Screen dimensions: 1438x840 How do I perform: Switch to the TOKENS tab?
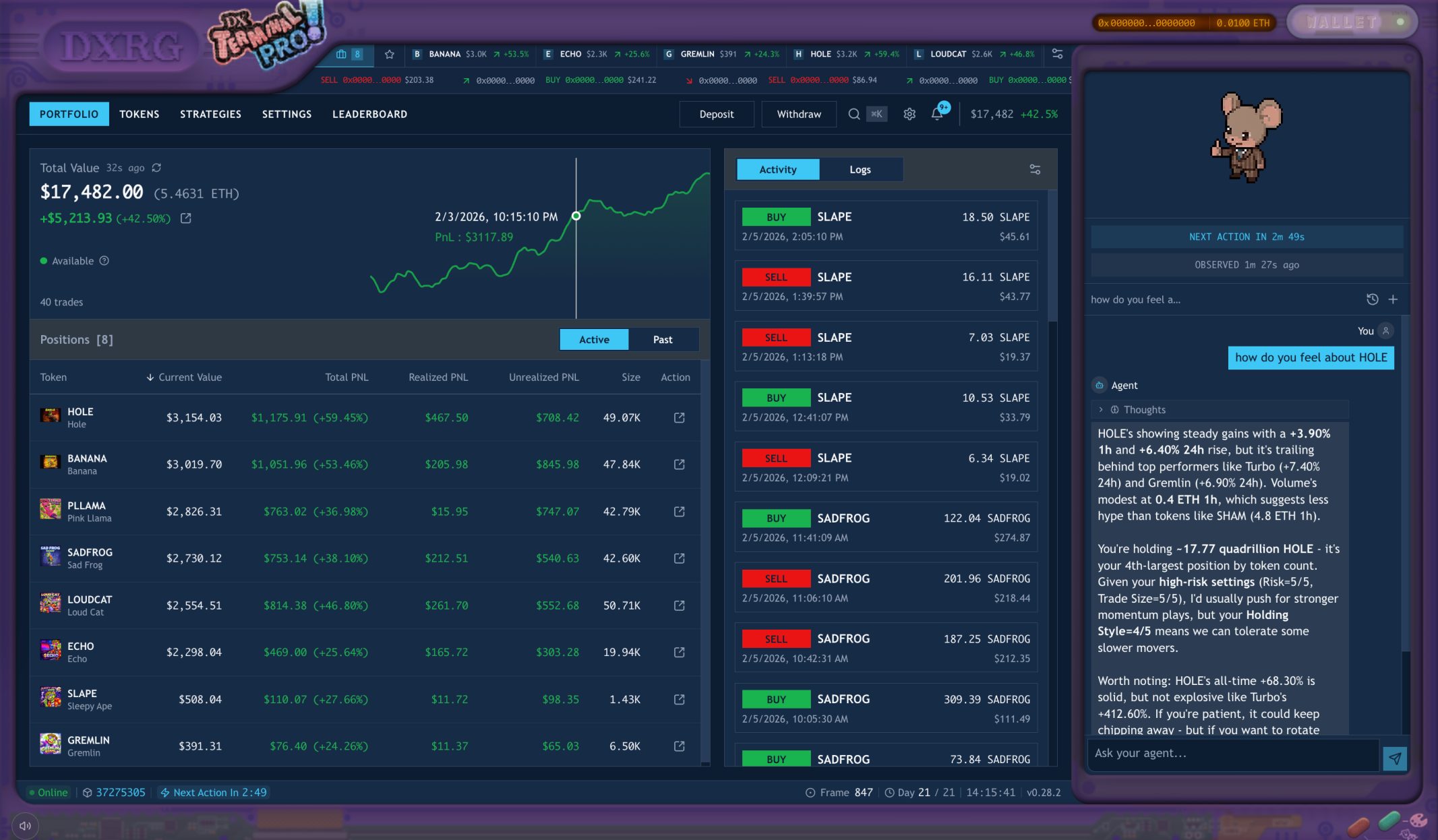[140, 114]
